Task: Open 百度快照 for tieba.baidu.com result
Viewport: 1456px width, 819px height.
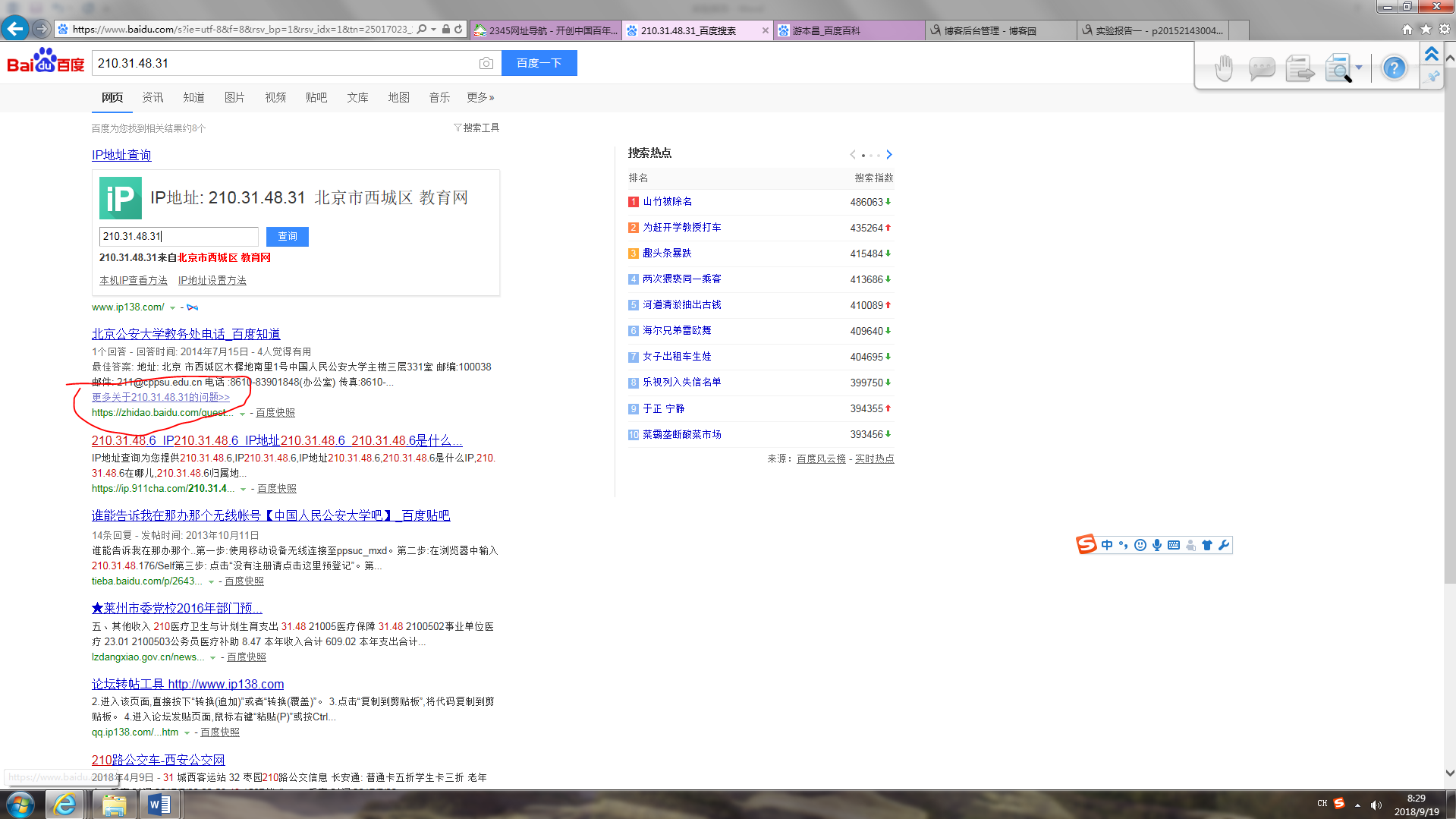Action: 244,581
